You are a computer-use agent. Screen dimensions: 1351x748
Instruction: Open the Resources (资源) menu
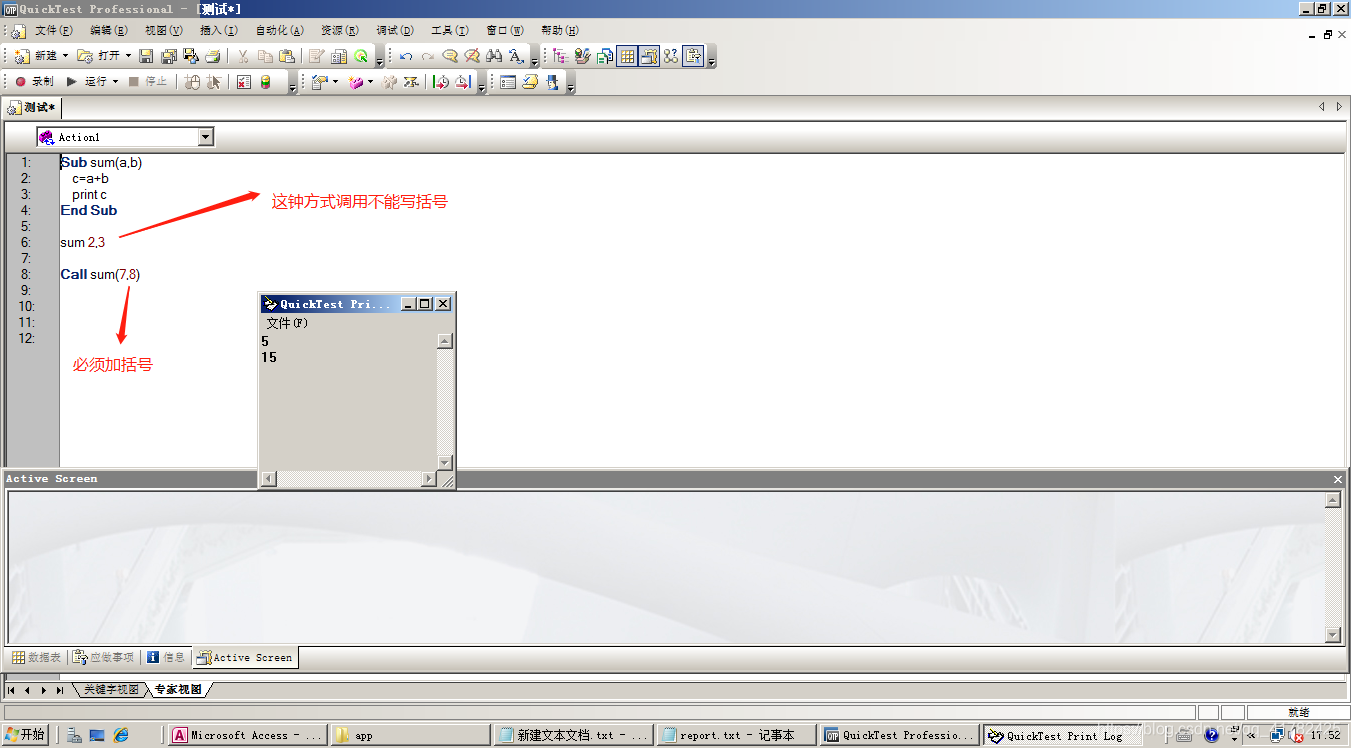coord(340,31)
